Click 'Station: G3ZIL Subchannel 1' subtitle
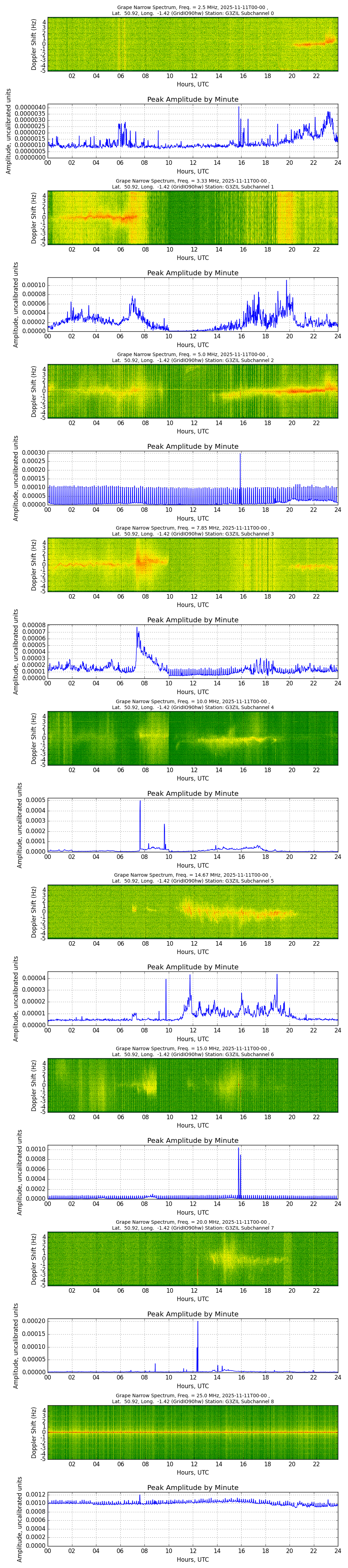This screenshot has width=348, height=1568. pyautogui.click(x=239, y=187)
